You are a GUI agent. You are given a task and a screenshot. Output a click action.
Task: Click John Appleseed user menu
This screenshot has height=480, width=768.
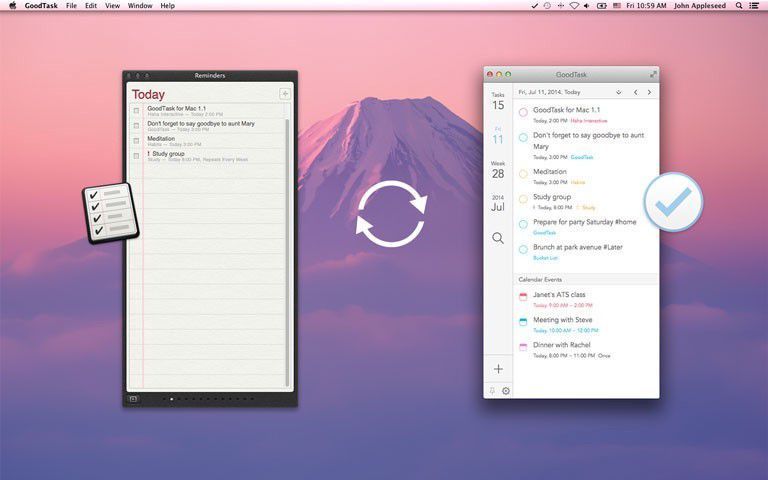pyautogui.click(x=699, y=6)
